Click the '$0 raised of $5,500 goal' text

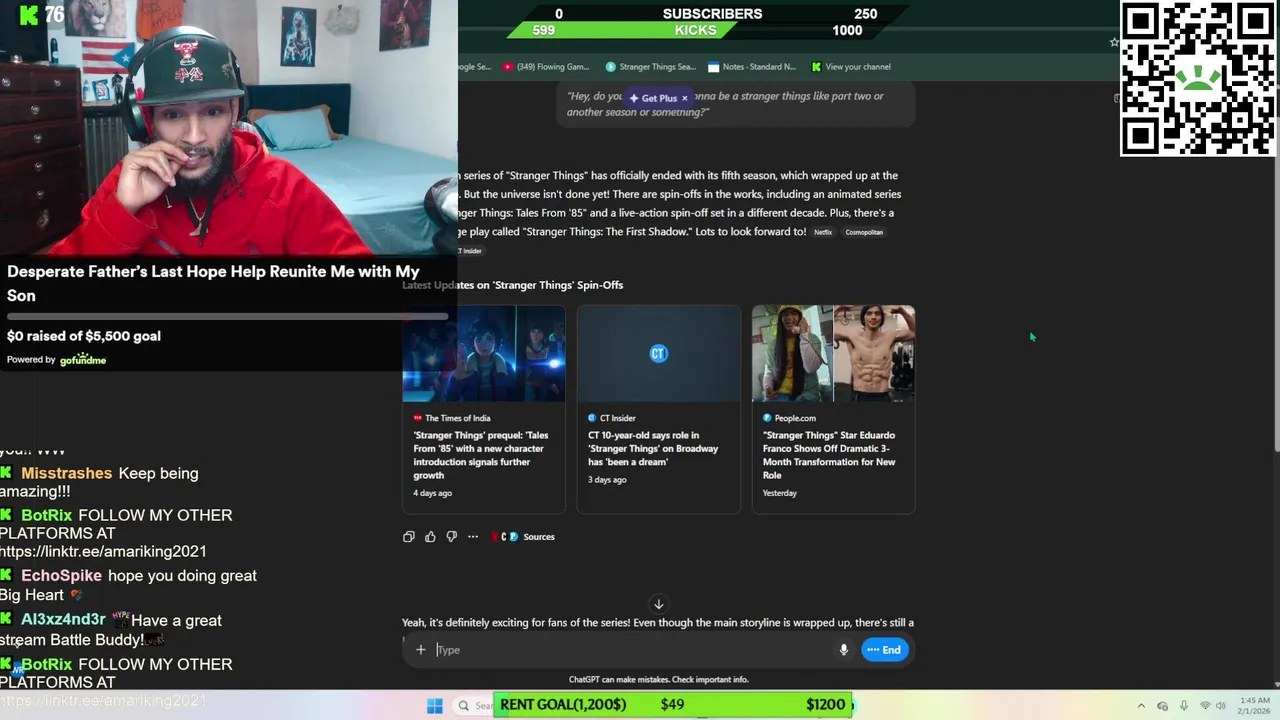click(x=84, y=336)
